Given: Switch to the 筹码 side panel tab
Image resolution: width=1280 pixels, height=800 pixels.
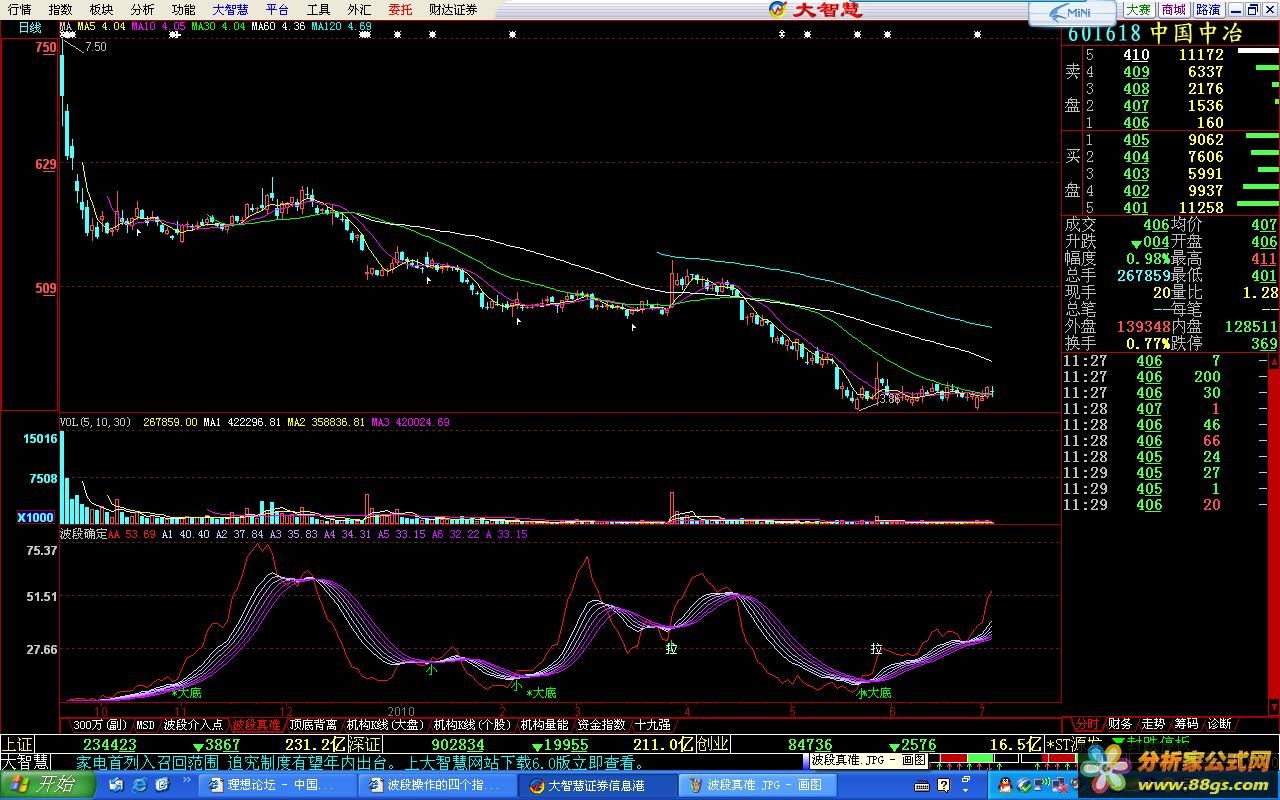Looking at the screenshot, I should (x=1186, y=724).
